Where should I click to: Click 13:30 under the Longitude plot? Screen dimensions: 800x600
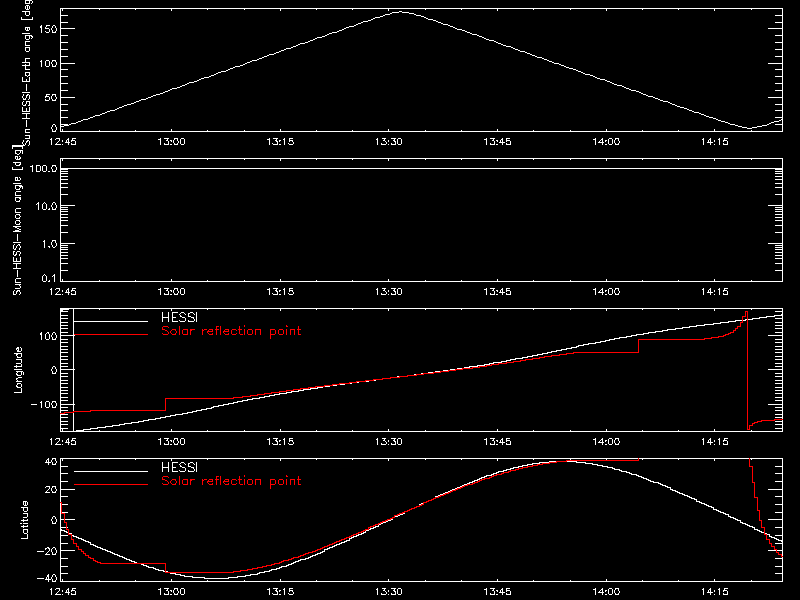pyautogui.click(x=389, y=441)
